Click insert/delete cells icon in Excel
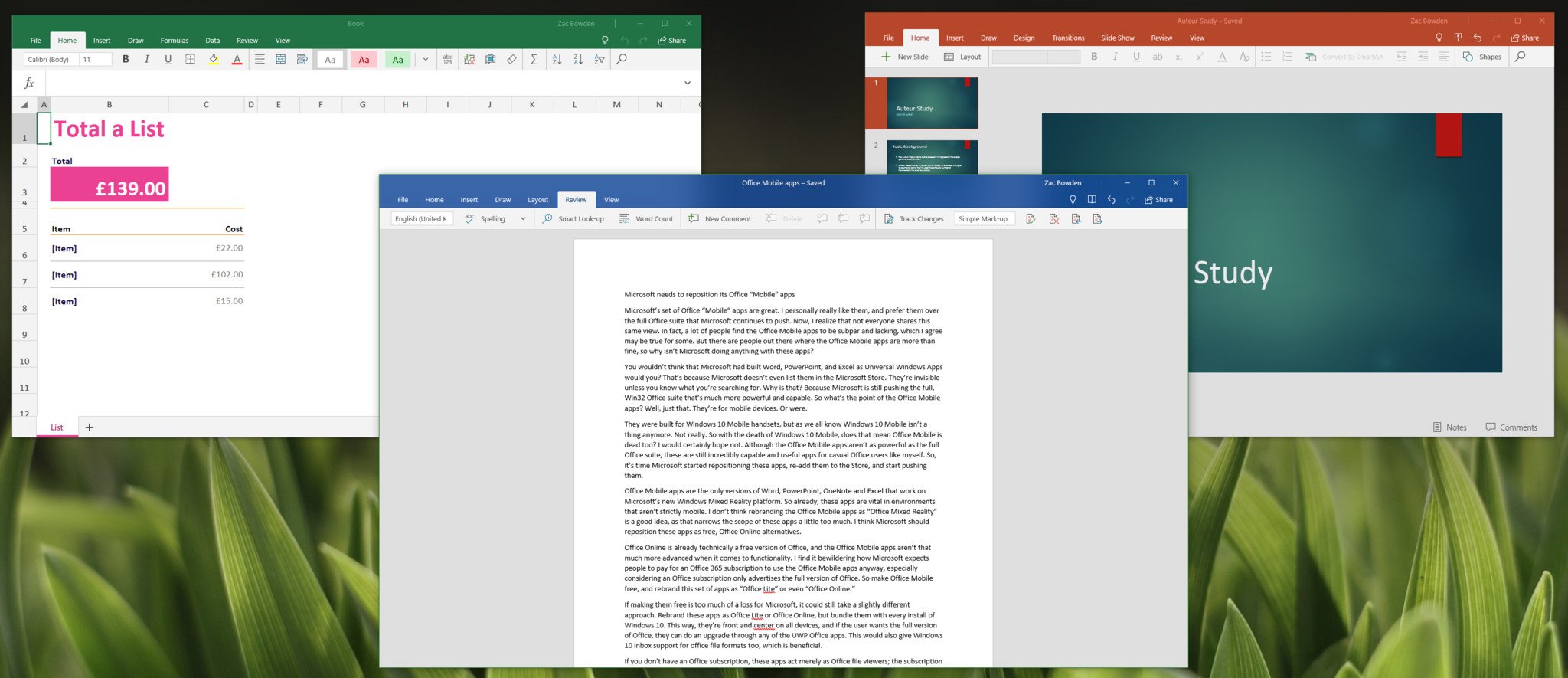 (x=469, y=59)
